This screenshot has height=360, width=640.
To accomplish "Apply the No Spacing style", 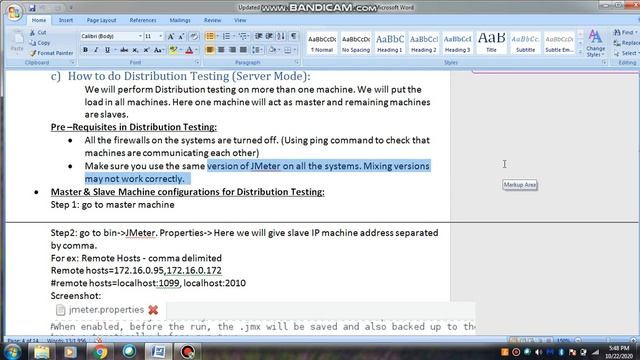I will pos(356,43).
